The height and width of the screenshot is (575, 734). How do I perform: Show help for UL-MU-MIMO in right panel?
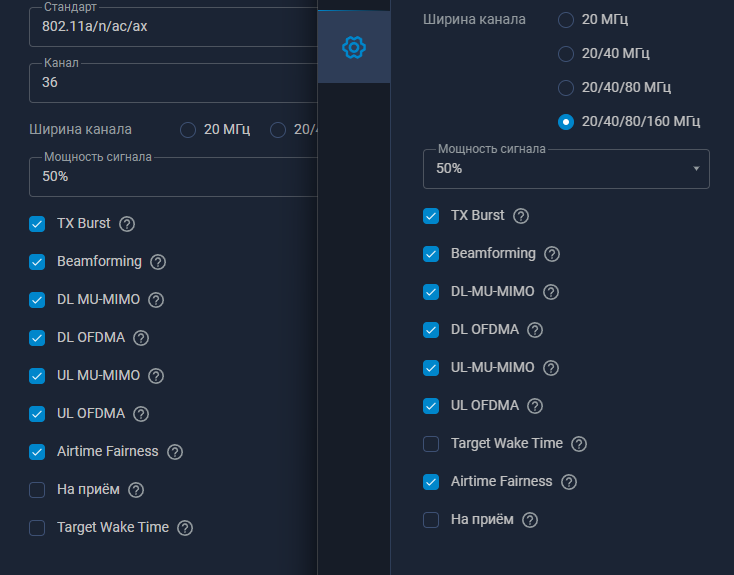(551, 368)
